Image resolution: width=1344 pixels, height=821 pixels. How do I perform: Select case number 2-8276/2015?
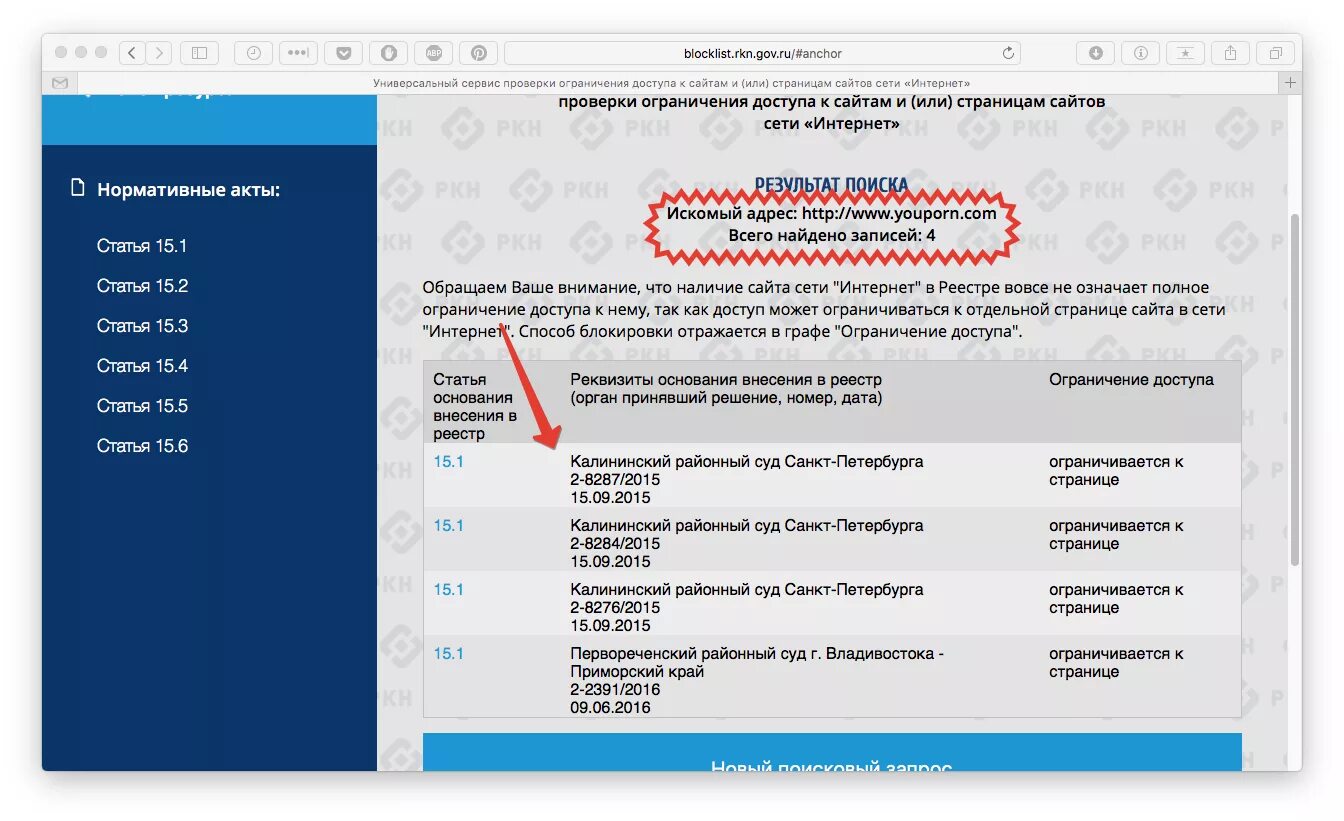click(x=615, y=608)
